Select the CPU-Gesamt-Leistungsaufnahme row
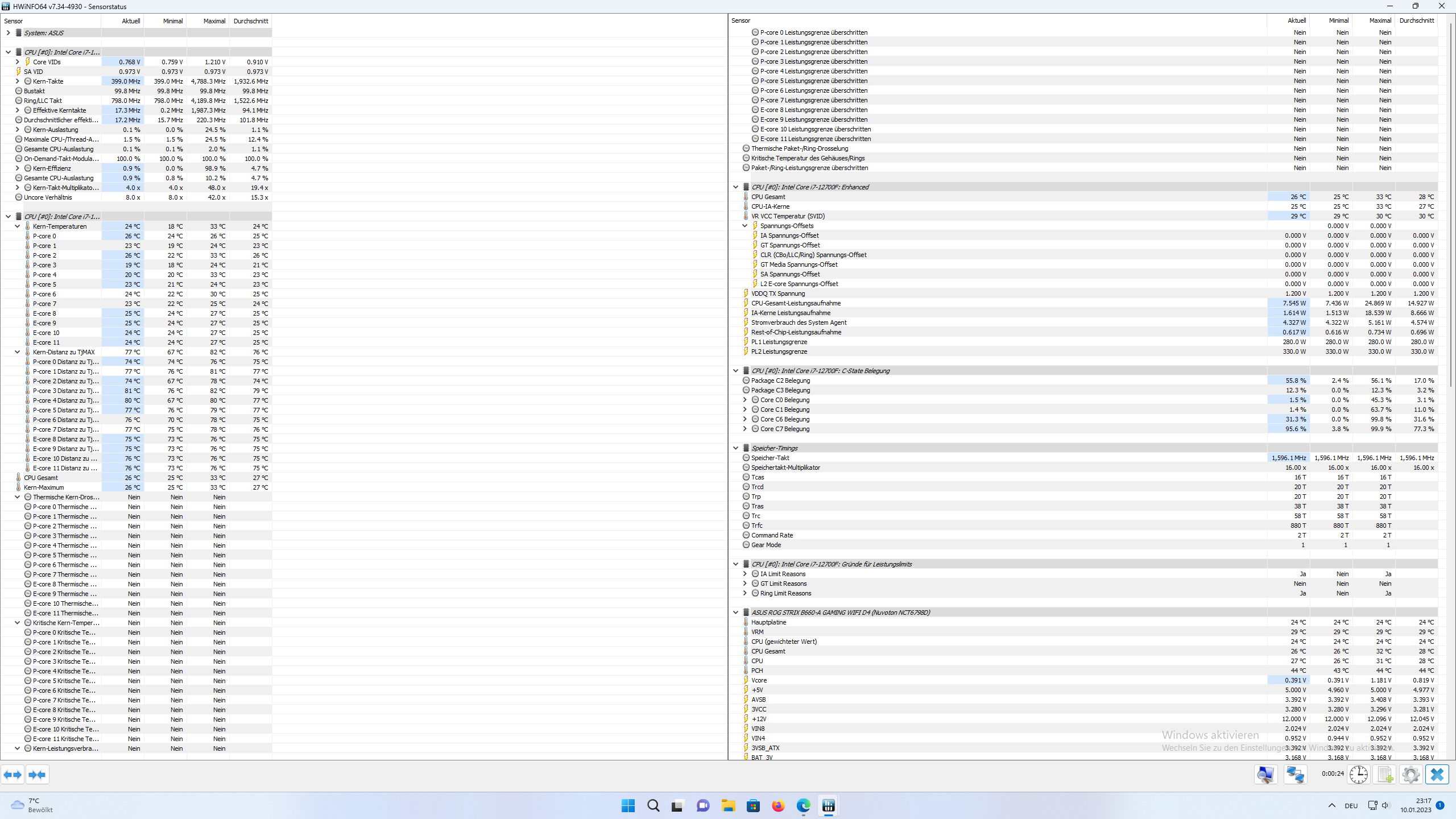 (x=796, y=303)
